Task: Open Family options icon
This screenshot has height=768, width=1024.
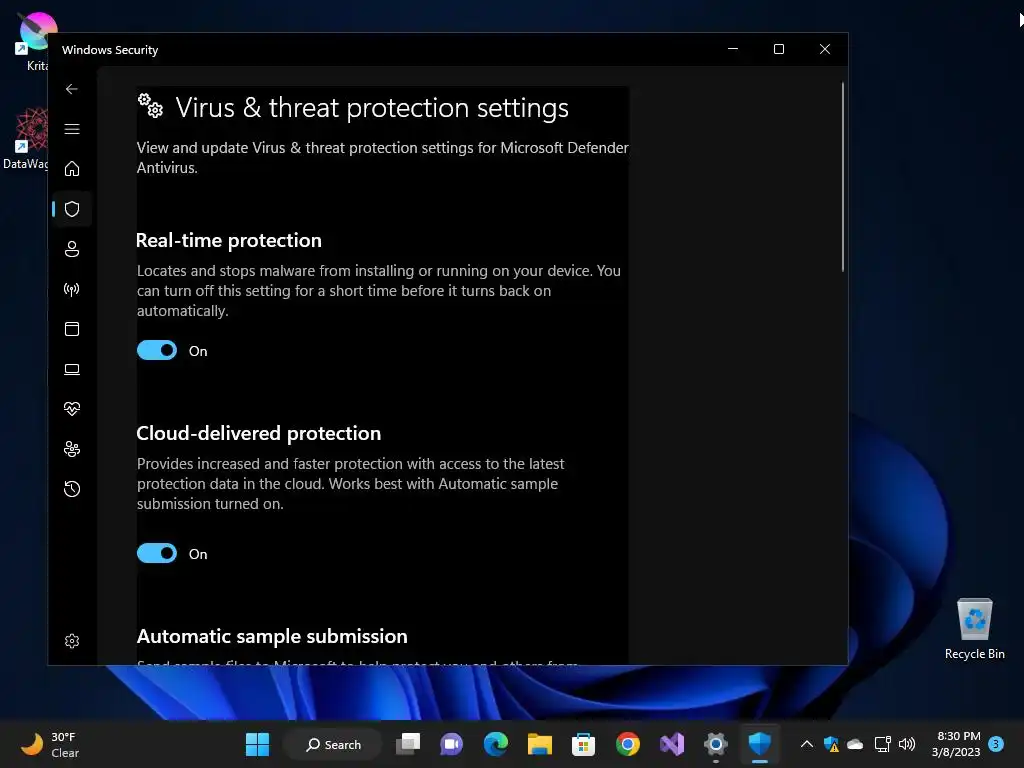Action: point(72,449)
